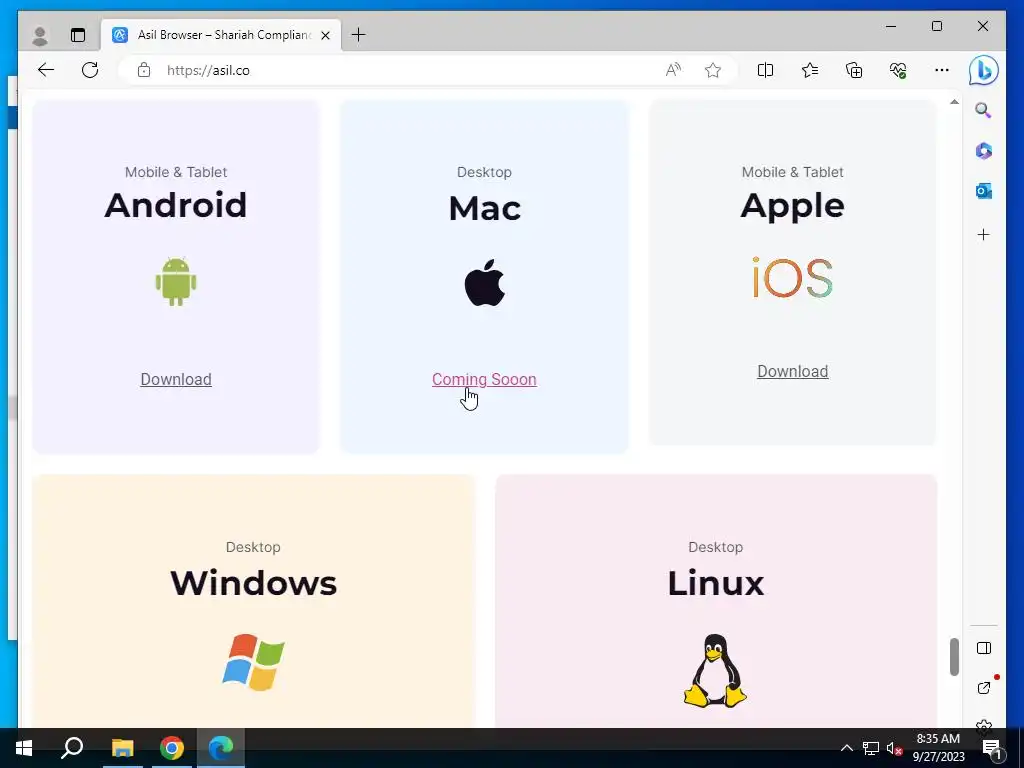The image size is (1024, 768).
Task: Toggle the sidebar panel icon at bottom
Action: (984, 648)
